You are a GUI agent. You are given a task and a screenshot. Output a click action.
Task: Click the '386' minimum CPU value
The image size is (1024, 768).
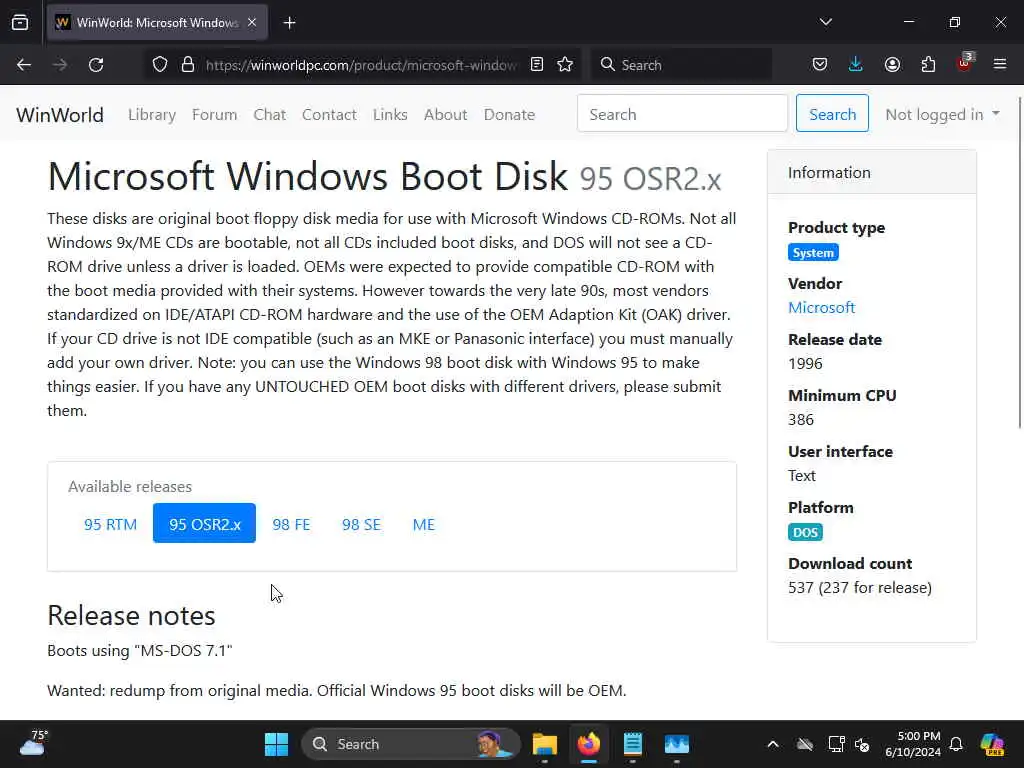(x=801, y=419)
